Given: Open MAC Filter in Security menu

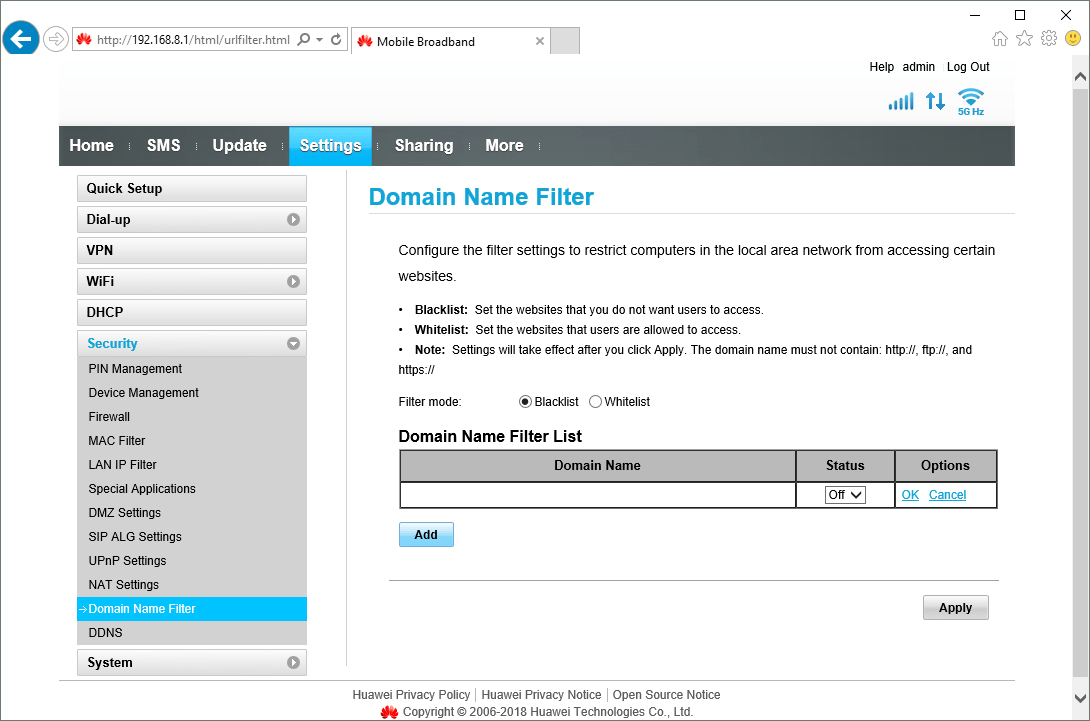Looking at the screenshot, I should point(117,441).
